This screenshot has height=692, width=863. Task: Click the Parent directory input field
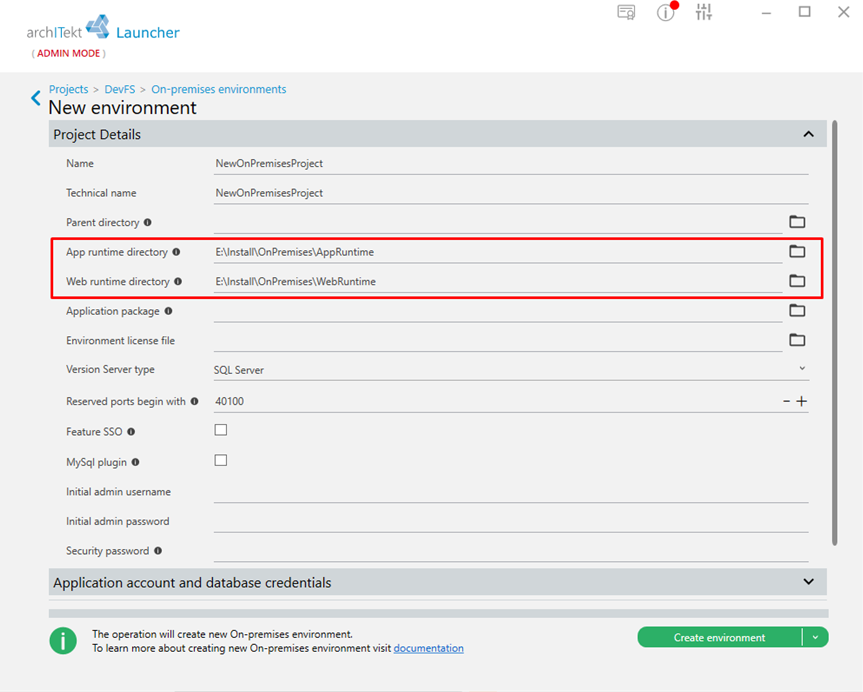pyautogui.click(x=498, y=222)
